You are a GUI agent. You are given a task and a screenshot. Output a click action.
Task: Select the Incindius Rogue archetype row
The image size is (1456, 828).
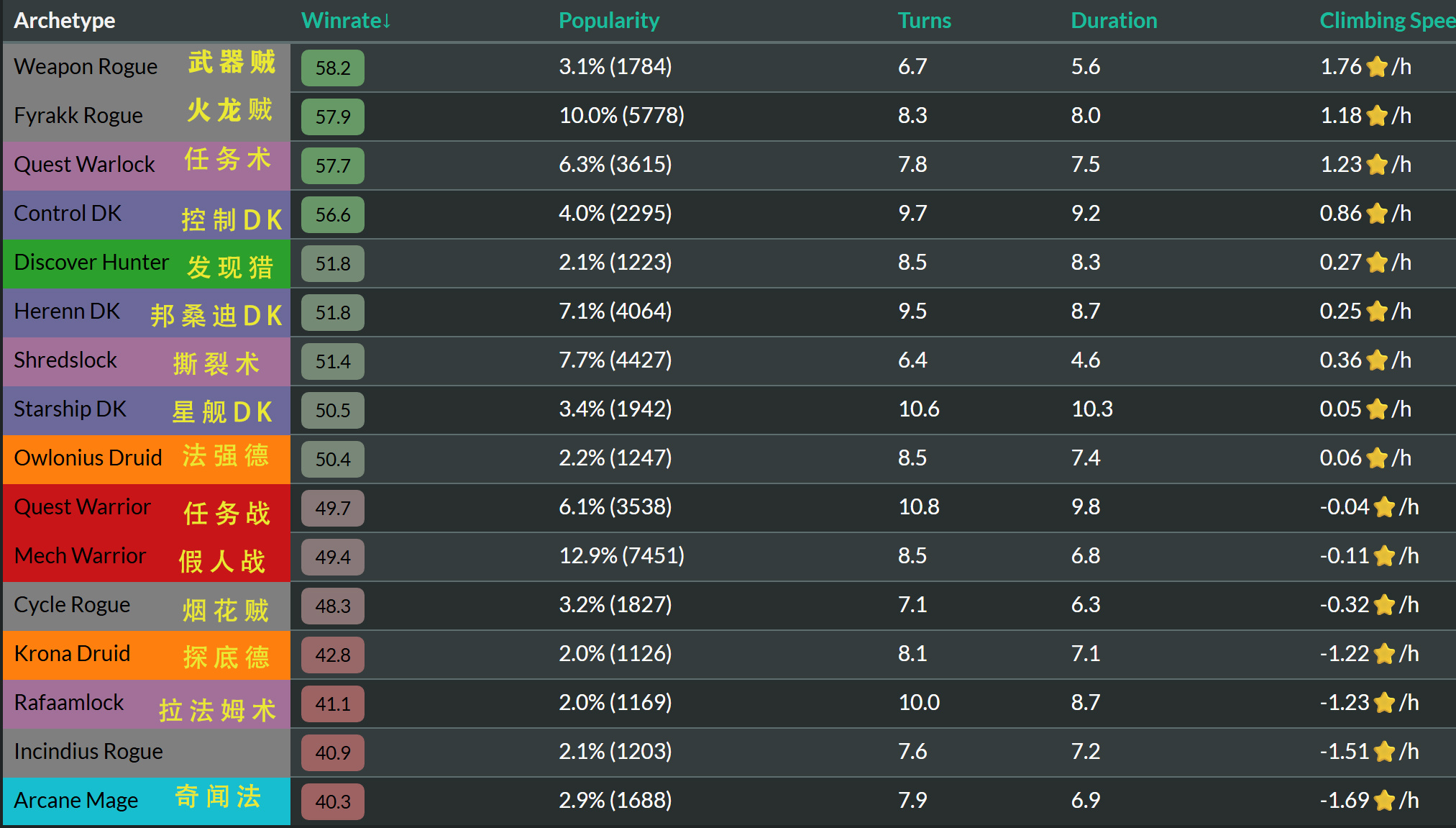click(x=88, y=752)
